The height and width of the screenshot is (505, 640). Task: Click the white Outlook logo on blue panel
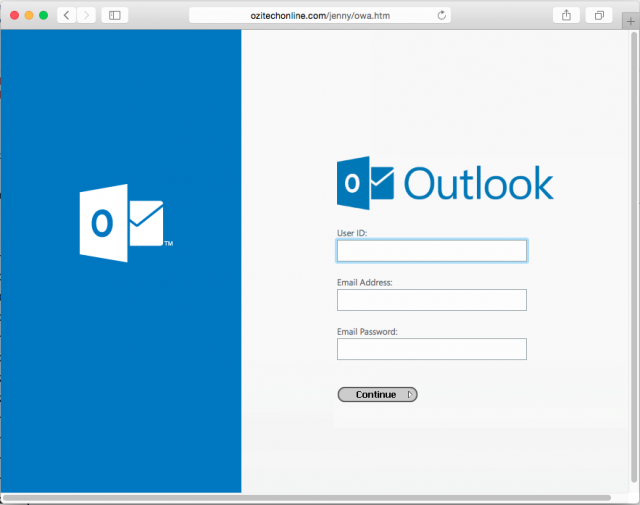(126, 223)
